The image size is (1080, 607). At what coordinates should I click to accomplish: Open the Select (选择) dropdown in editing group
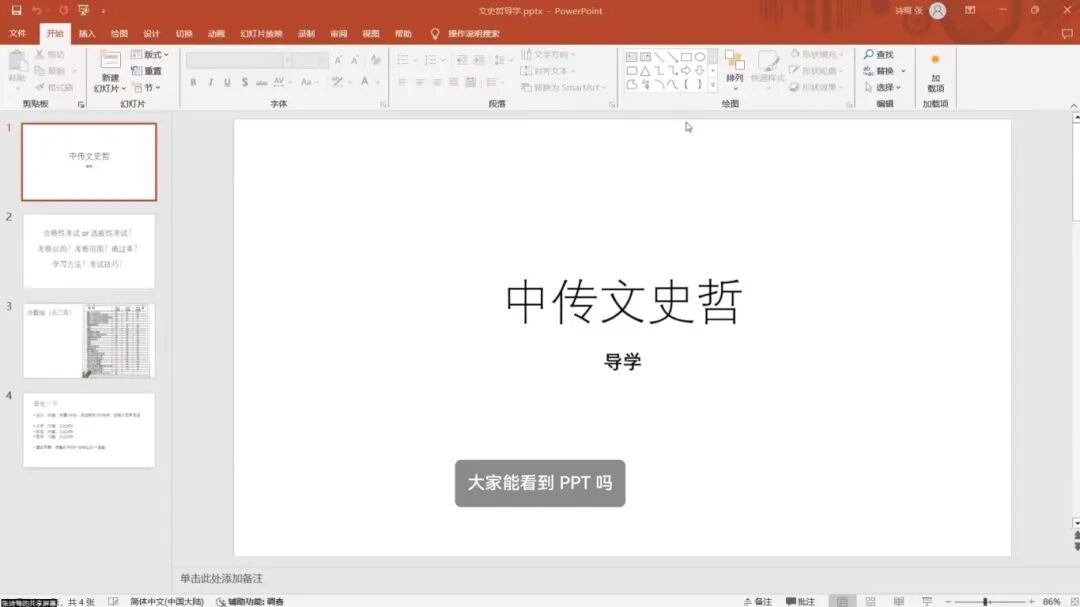pyautogui.click(x=883, y=87)
